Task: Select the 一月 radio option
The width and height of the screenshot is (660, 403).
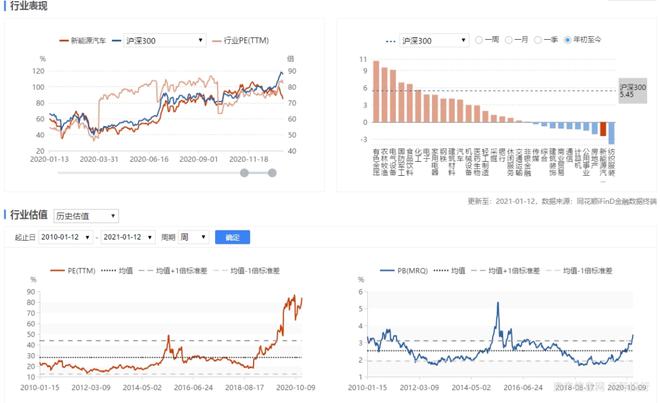Action: coord(509,40)
